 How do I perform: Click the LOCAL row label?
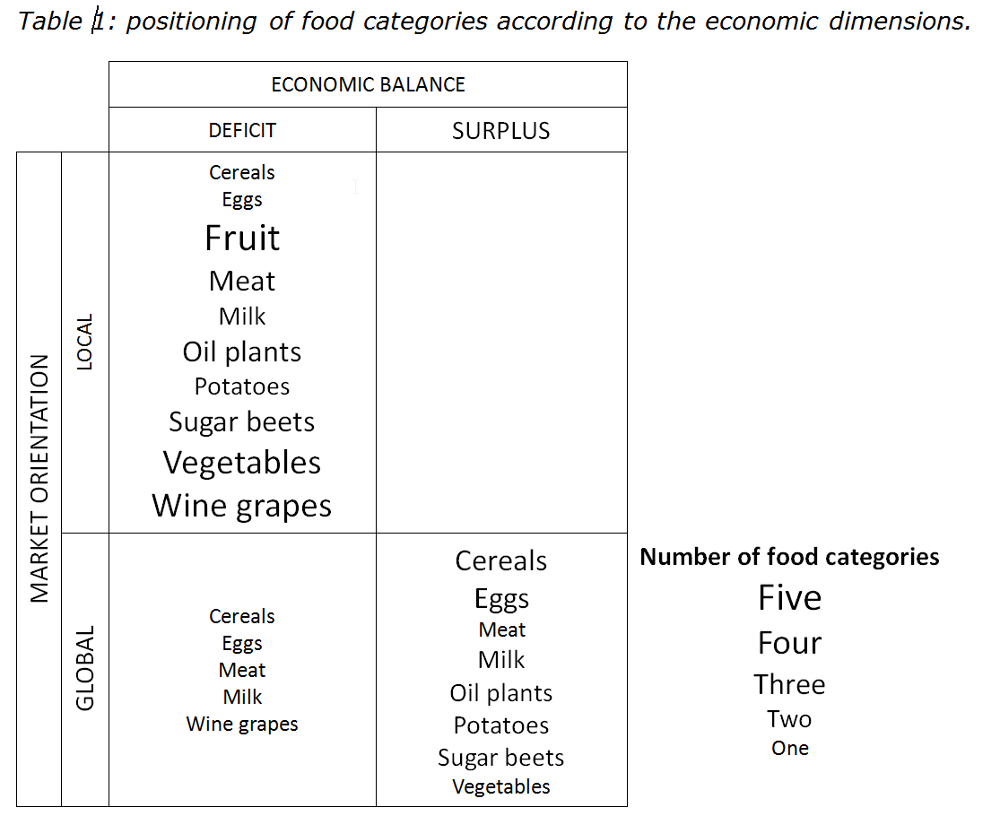[85, 342]
